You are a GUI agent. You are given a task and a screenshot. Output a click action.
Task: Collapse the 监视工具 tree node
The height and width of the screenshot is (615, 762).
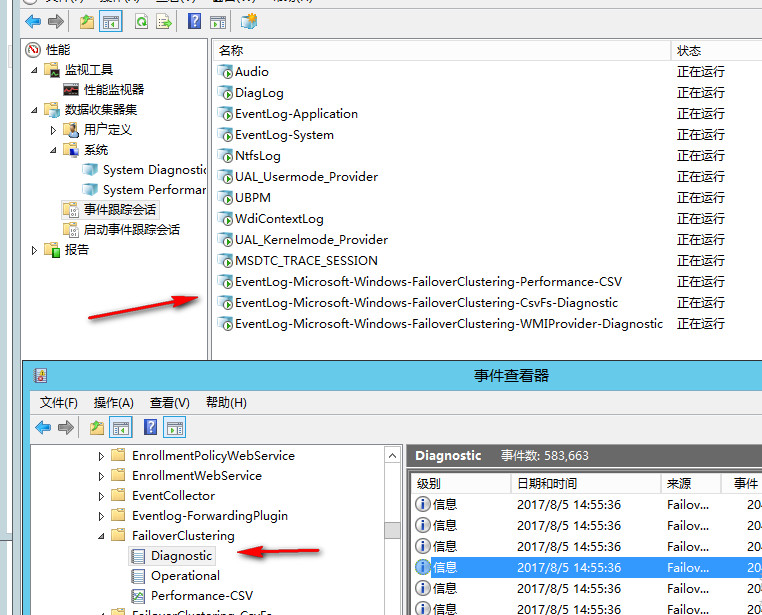[x=34, y=70]
